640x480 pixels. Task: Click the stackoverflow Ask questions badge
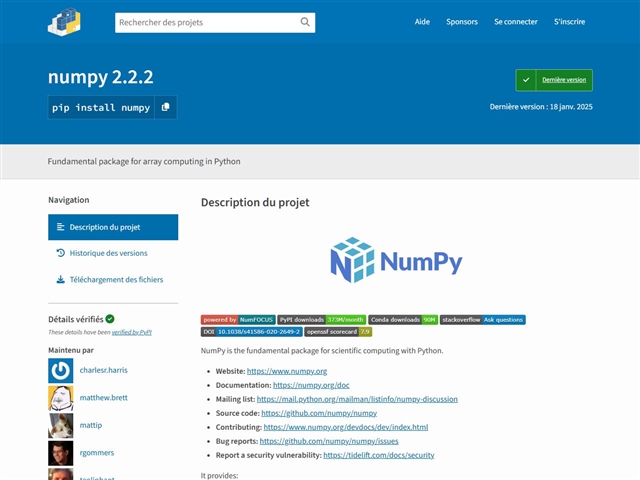pyautogui.click(x=482, y=320)
